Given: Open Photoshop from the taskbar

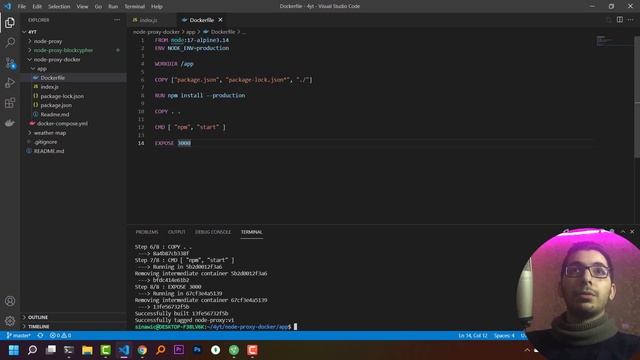Looking at the screenshot, I should tap(197, 350).
